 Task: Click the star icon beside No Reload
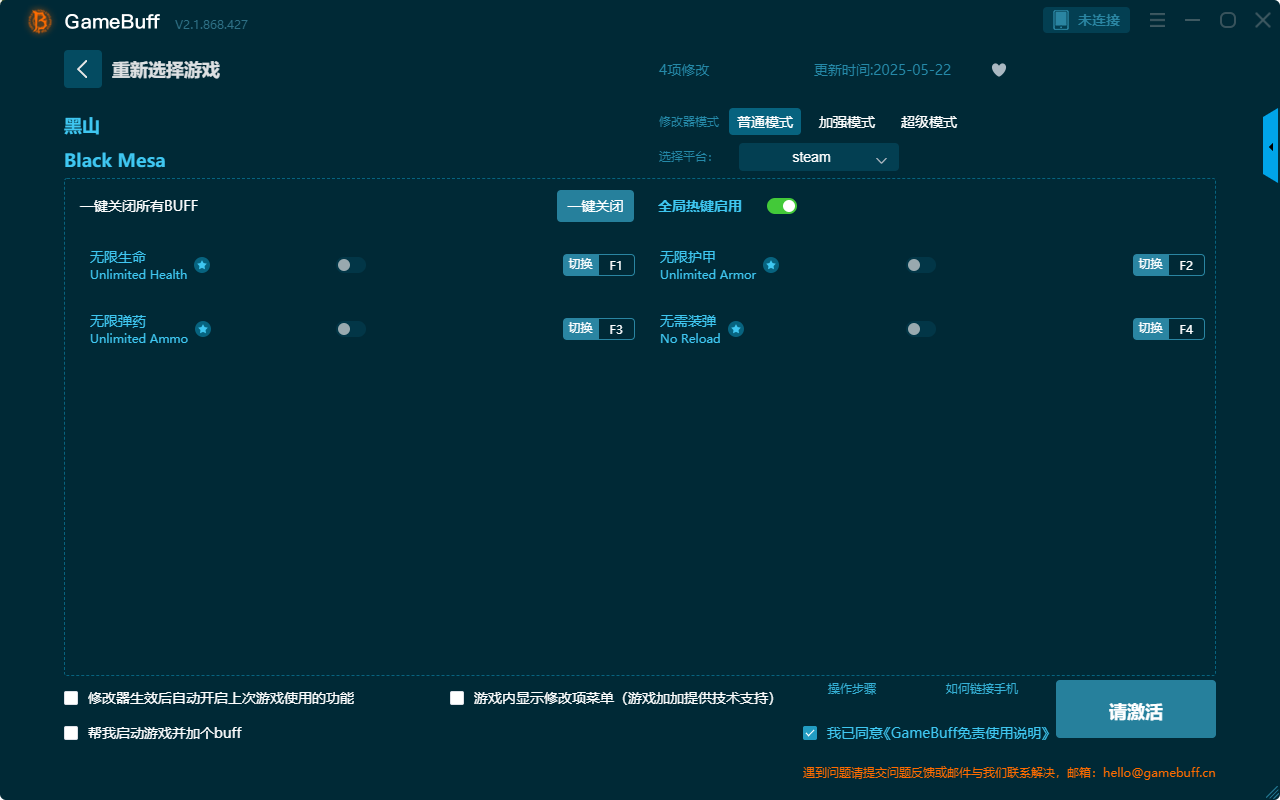735,329
